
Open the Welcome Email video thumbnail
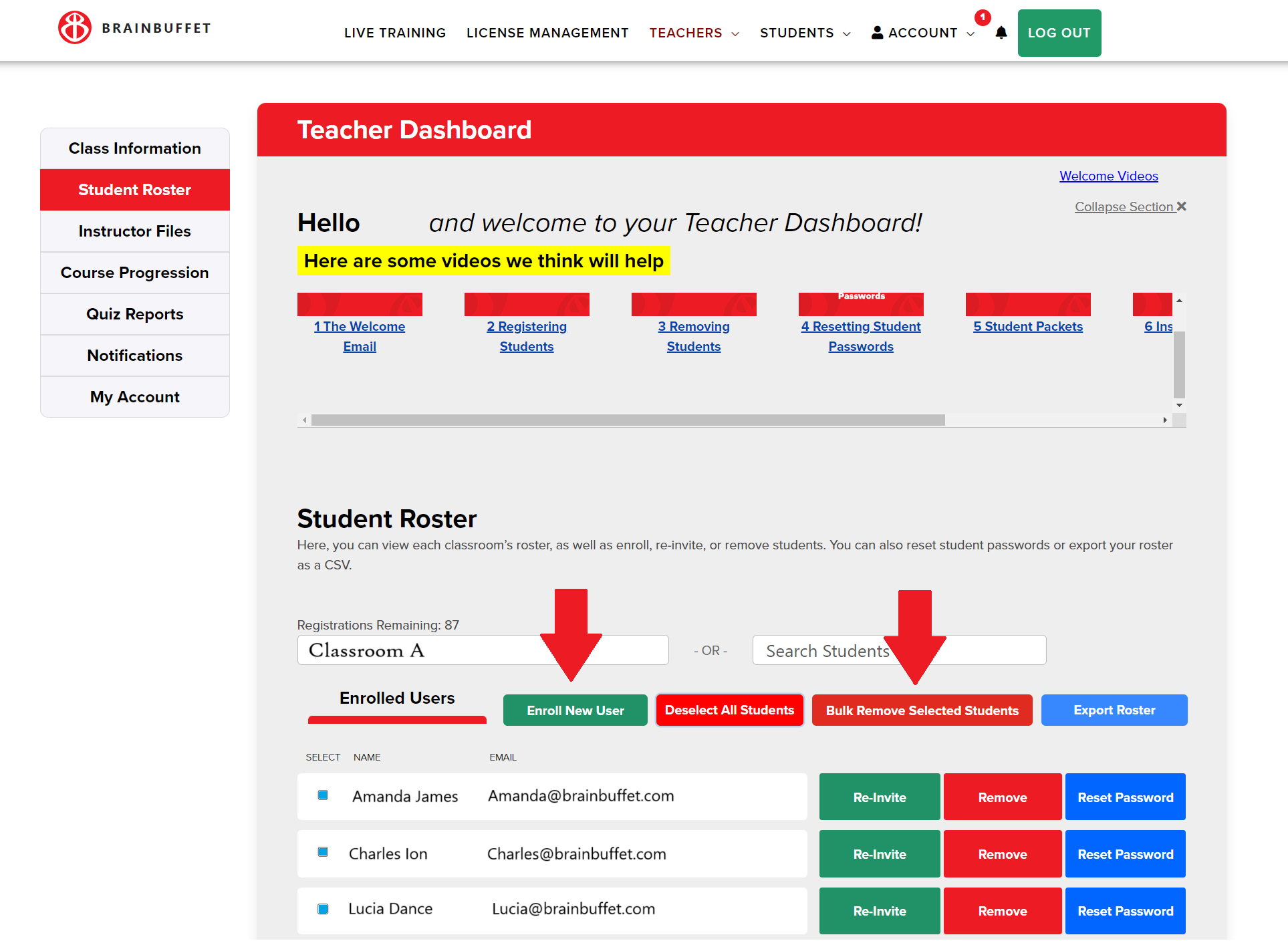point(360,304)
